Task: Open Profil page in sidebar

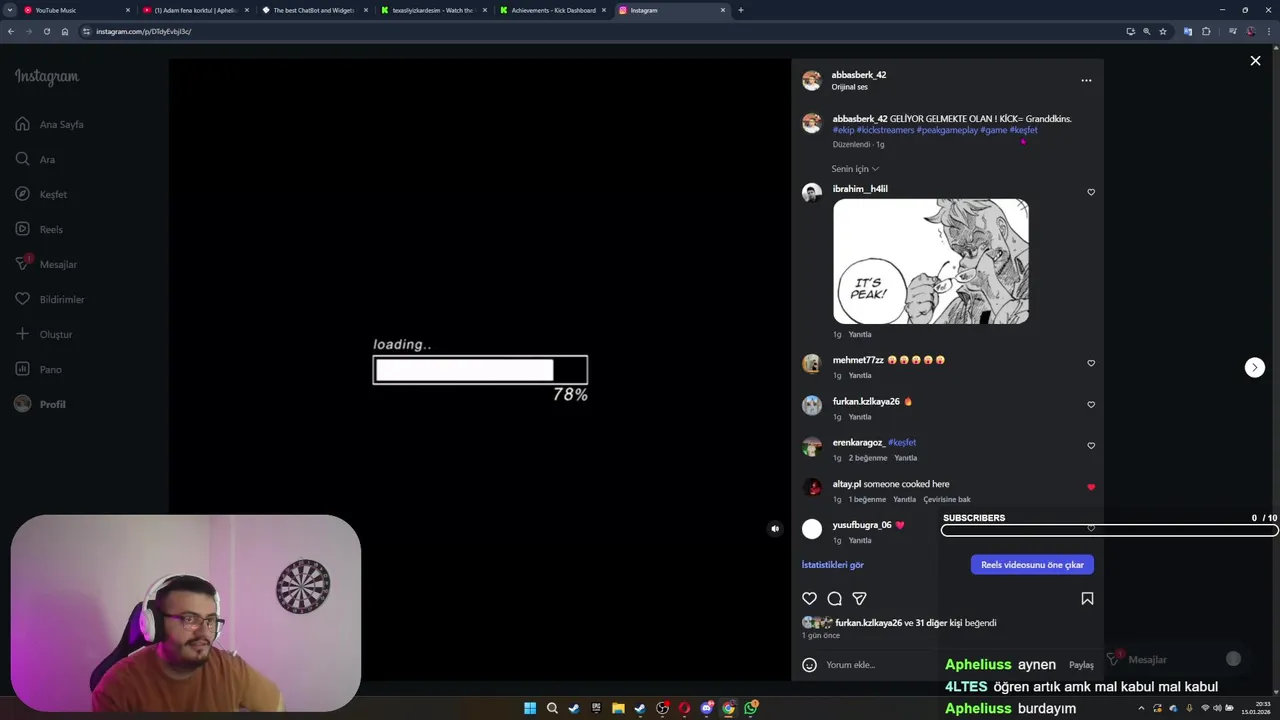Action: click(x=40, y=405)
